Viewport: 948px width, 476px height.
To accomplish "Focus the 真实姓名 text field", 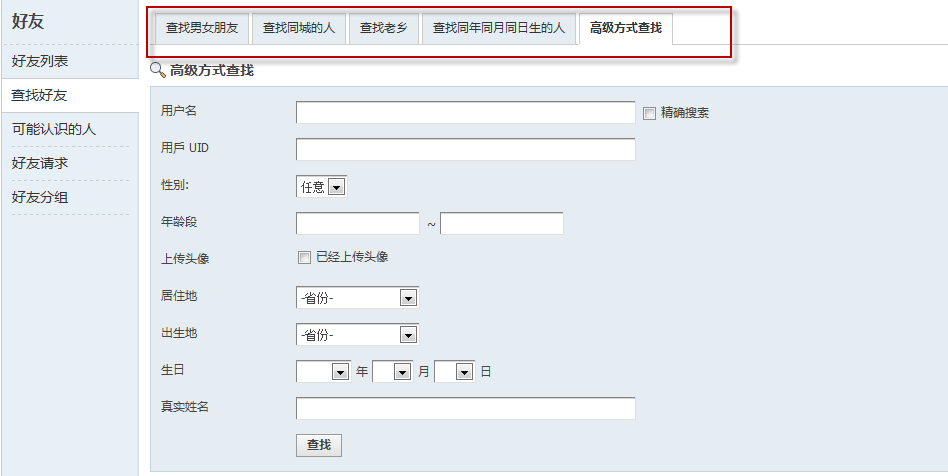I will (x=465, y=408).
